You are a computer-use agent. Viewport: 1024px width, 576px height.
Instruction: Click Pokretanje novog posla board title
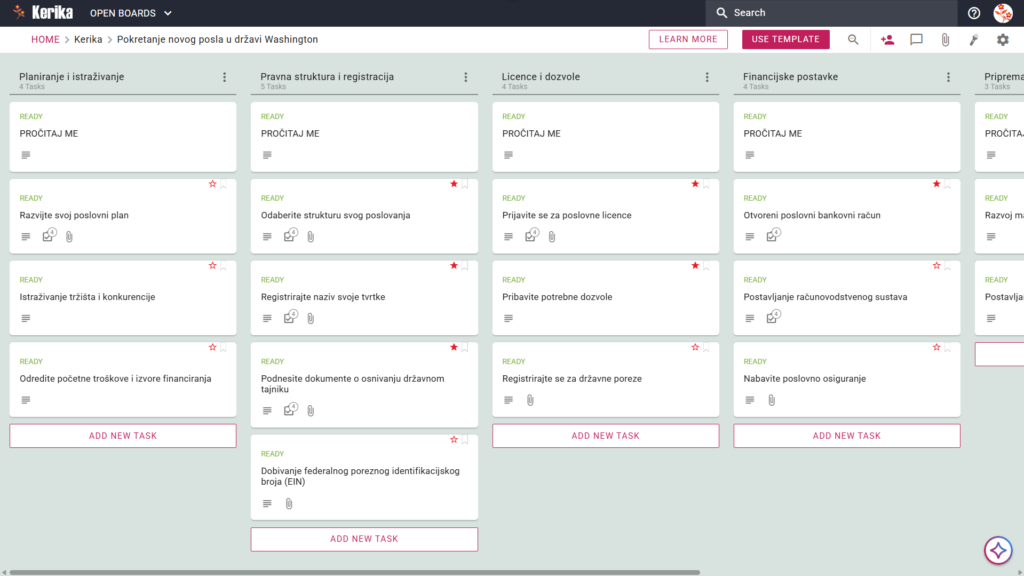tap(217, 39)
